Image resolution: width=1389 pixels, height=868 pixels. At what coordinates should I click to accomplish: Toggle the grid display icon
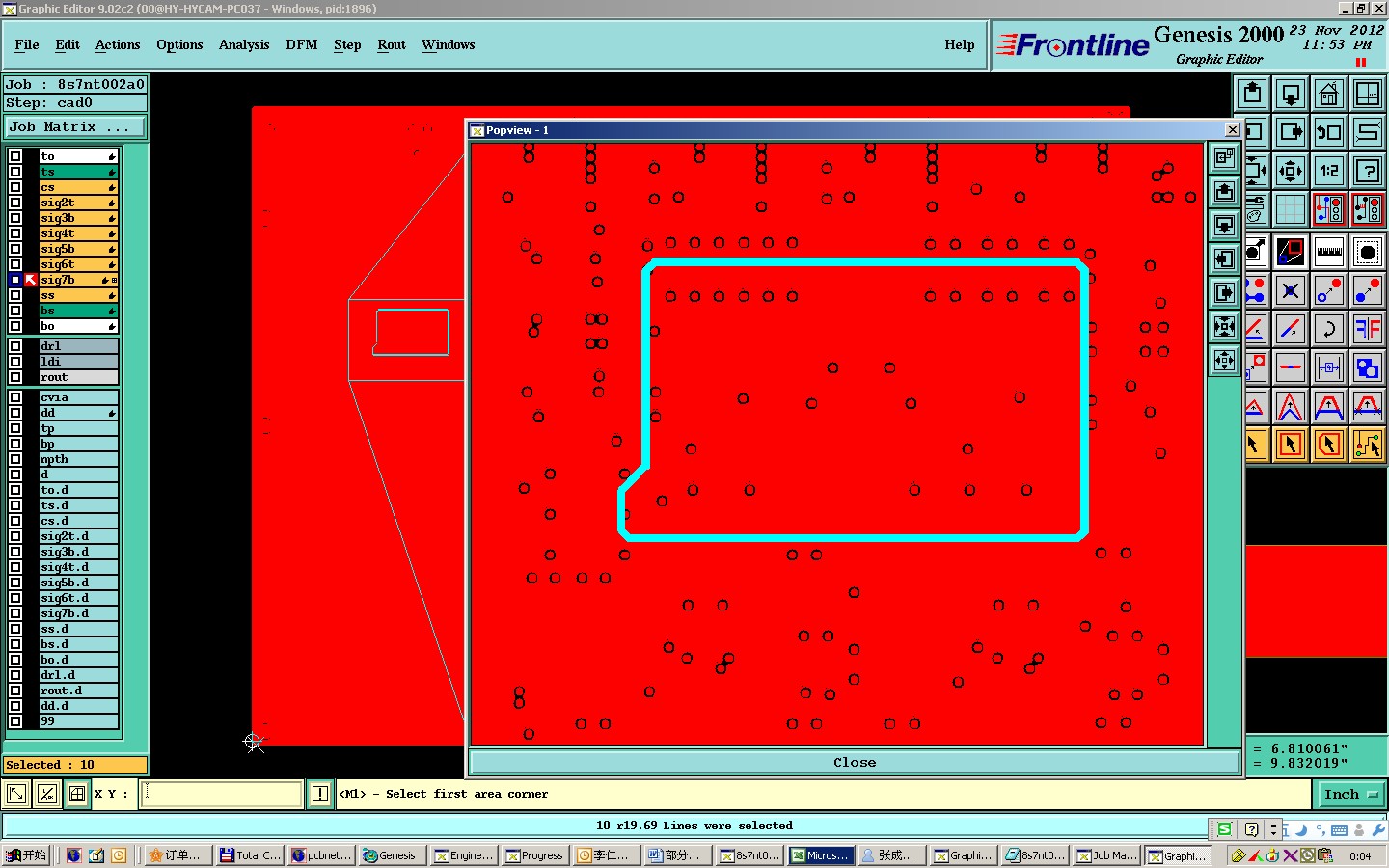point(1291,208)
